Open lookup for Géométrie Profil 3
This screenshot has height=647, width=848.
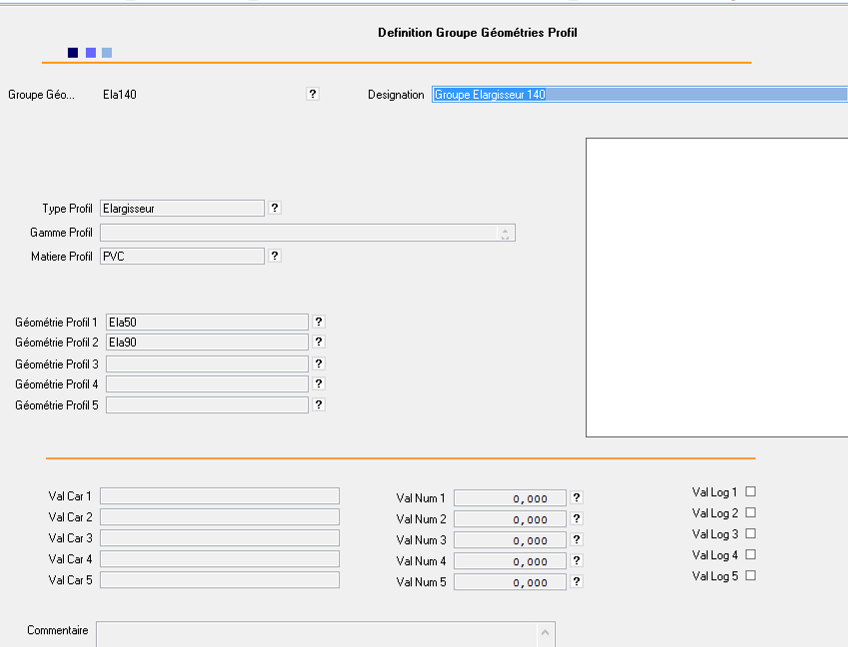319,364
